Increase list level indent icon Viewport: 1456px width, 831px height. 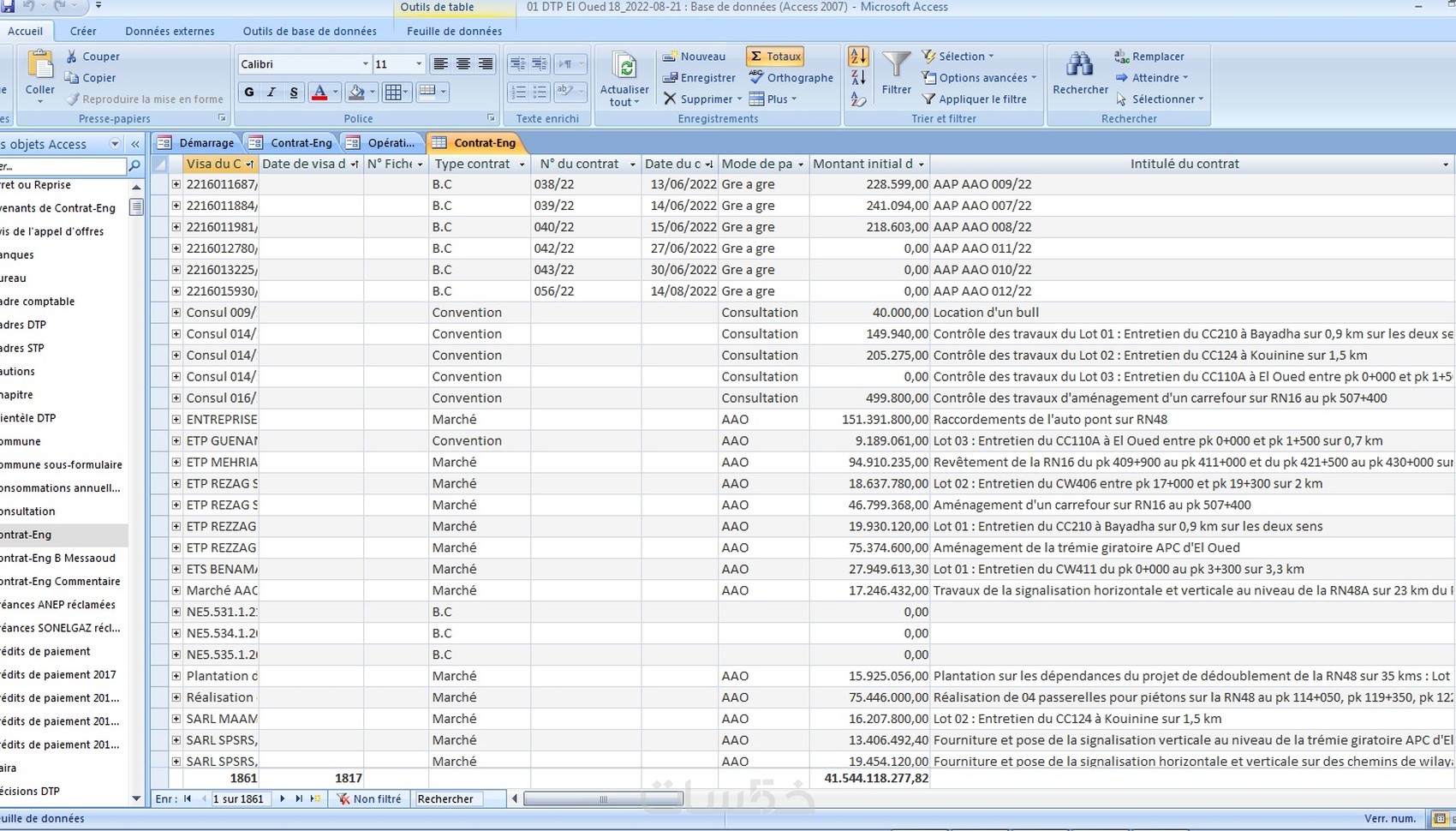point(540,64)
